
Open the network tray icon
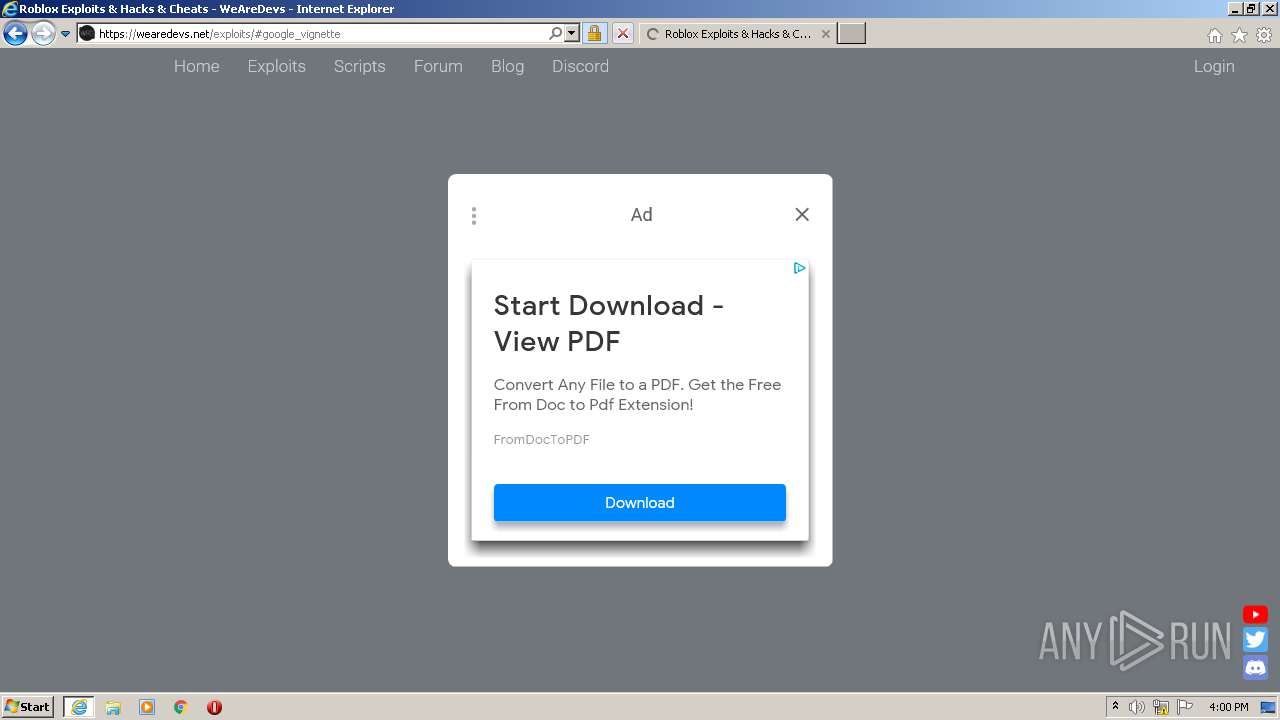click(1161, 707)
